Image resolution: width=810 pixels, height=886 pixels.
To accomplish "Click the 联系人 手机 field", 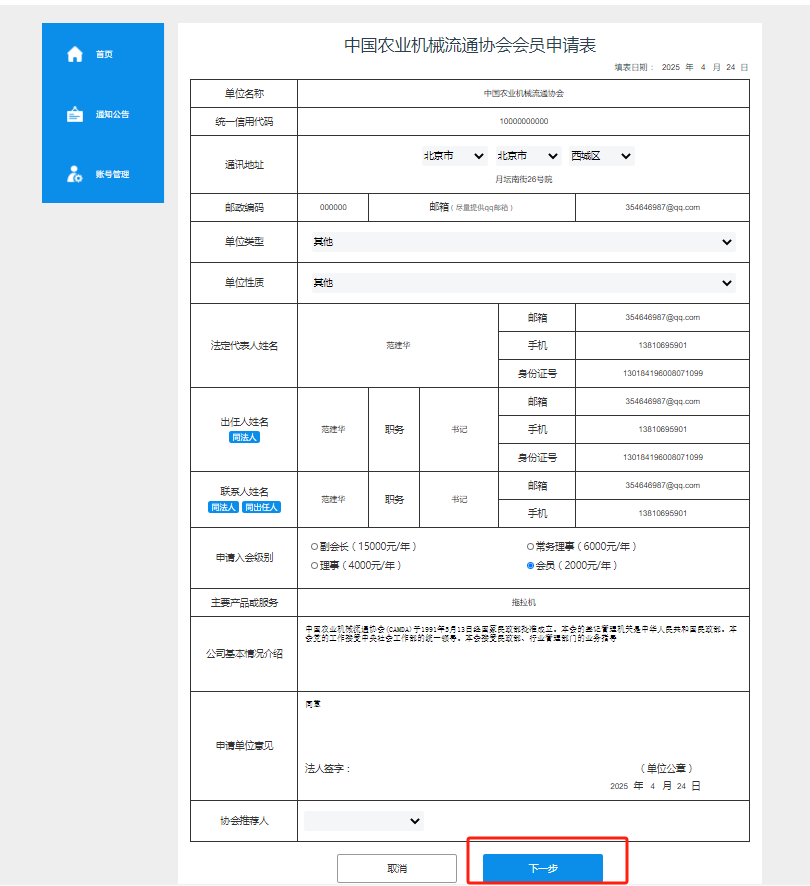I will click(x=662, y=513).
